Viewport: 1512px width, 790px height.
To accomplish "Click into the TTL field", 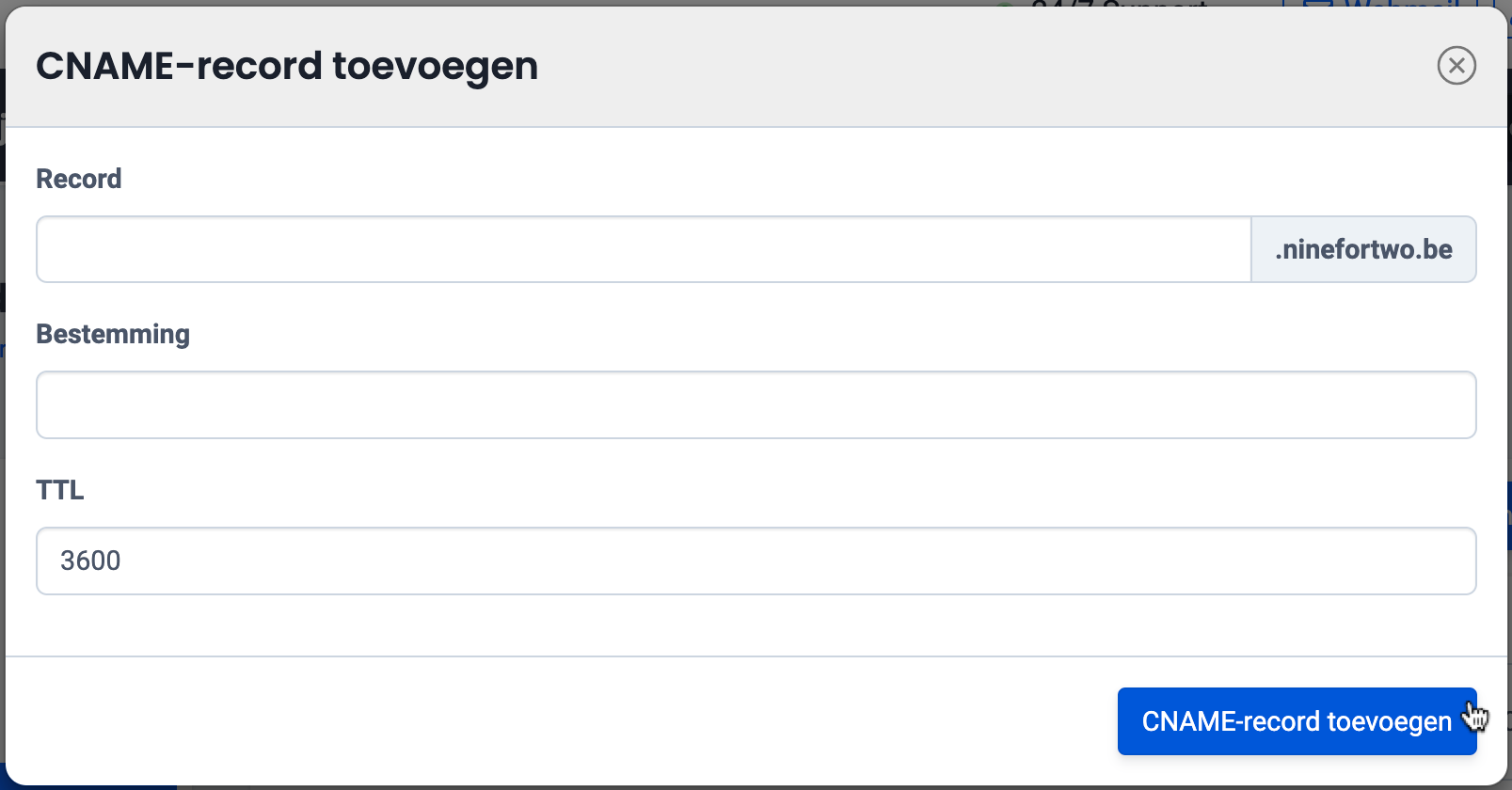I will tap(756, 561).
